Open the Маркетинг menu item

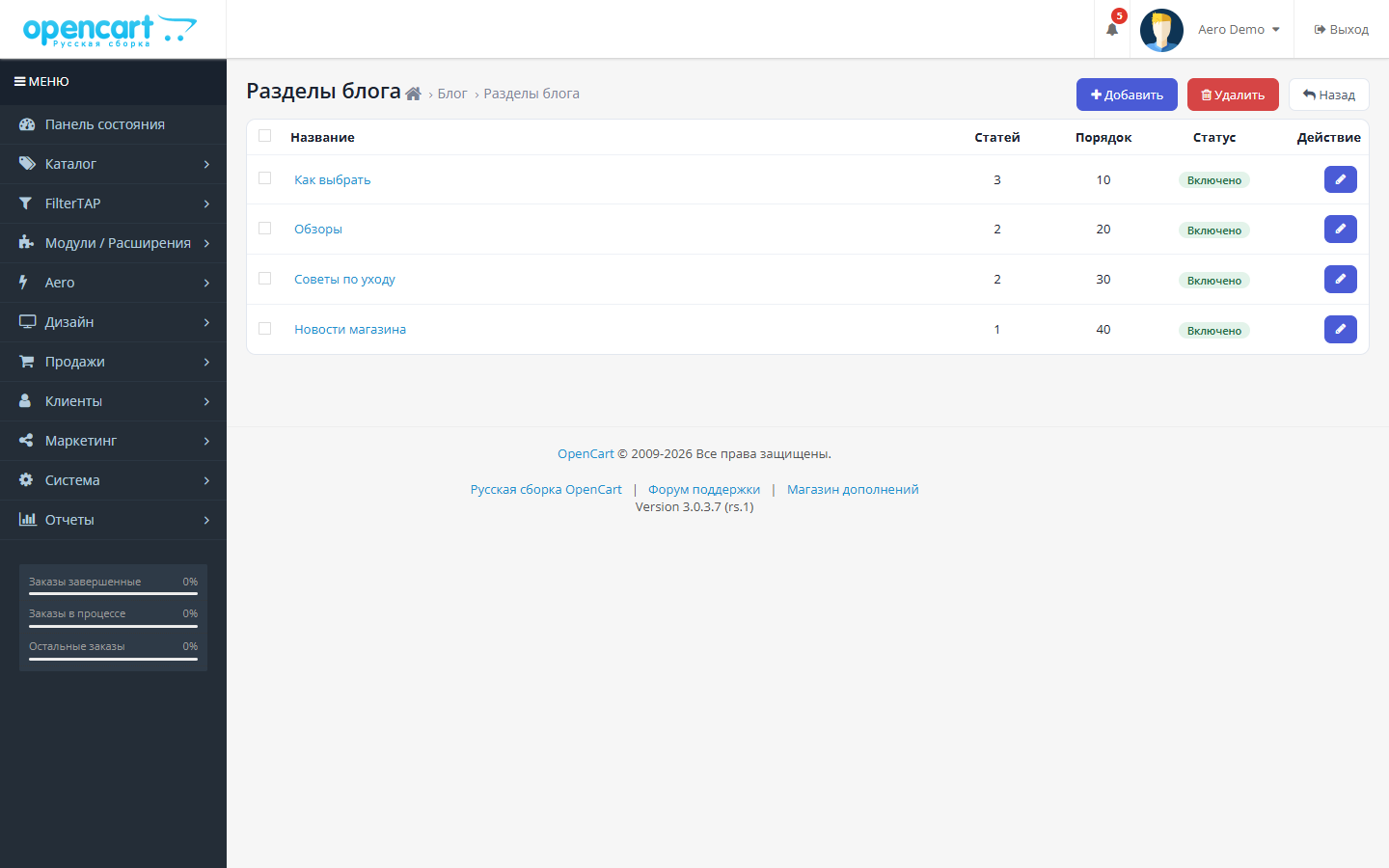tap(113, 441)
